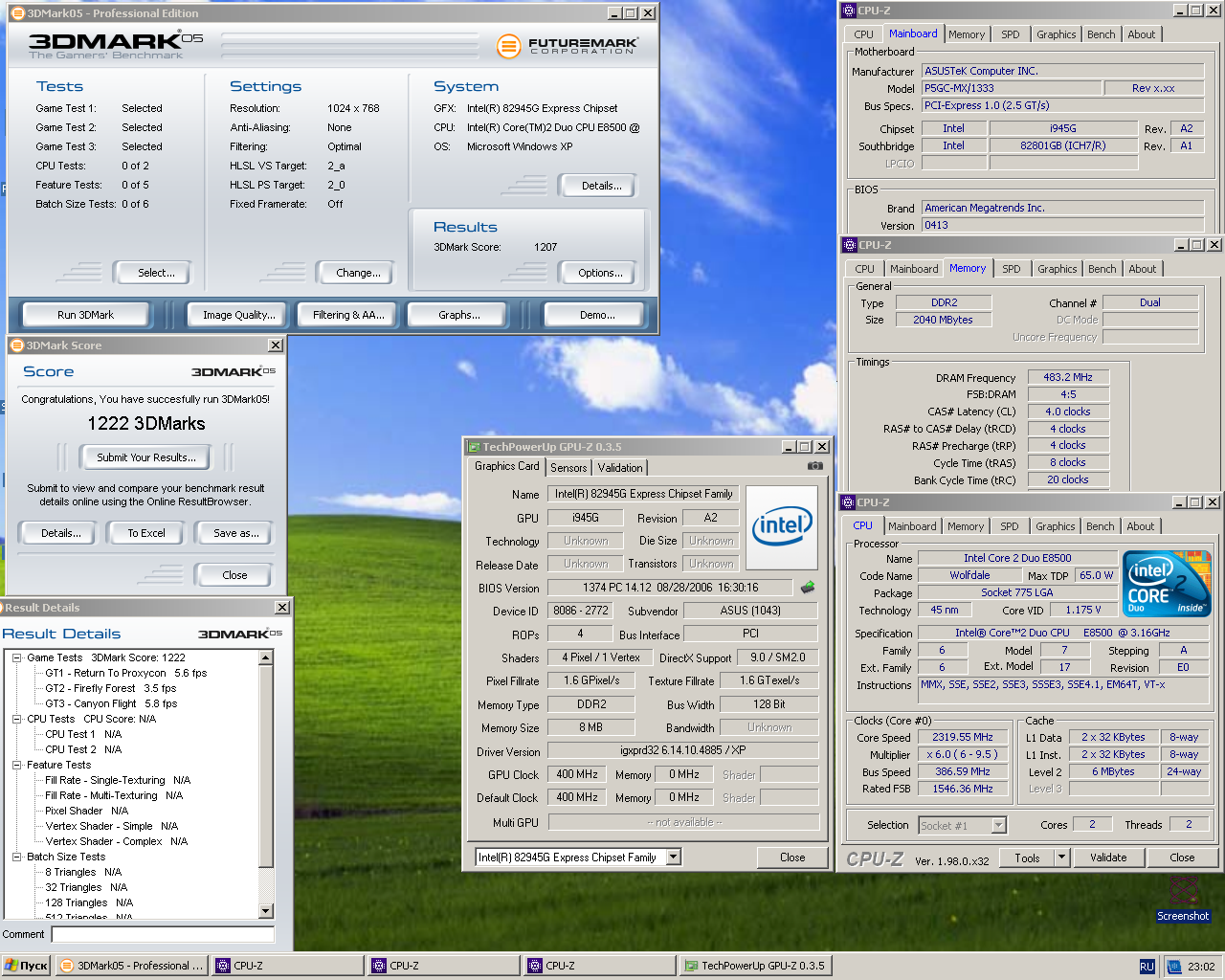The image size is (1225, 980).
Task: Click the Tools button in CPU-Z
Action: [x=1027, y=857]
